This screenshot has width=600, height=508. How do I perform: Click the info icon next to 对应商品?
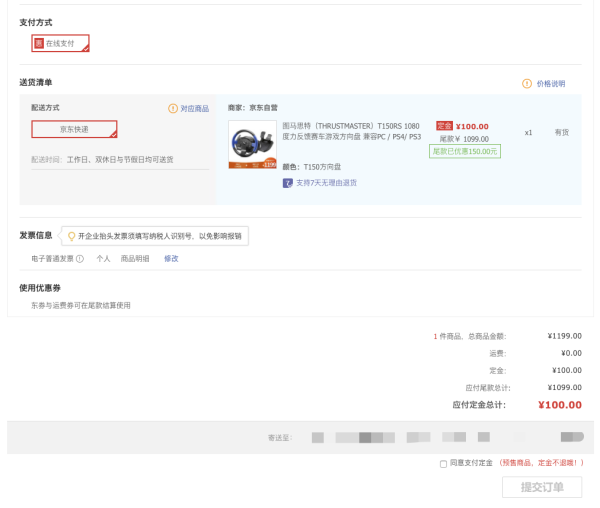tap(173, 109)
